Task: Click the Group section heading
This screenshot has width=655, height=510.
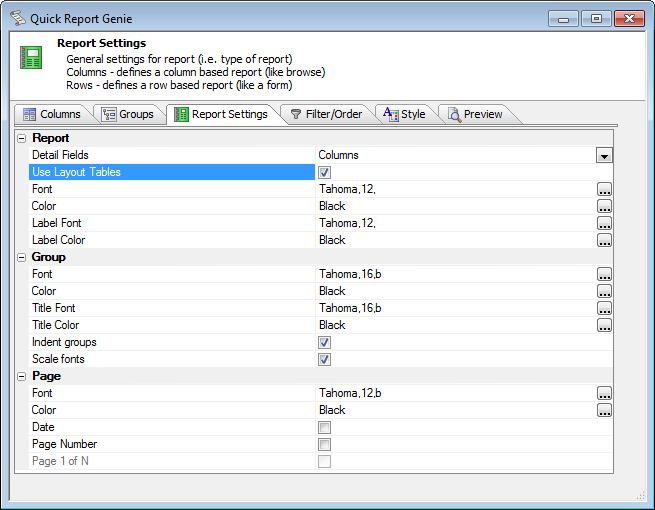Action: point(48,257)
